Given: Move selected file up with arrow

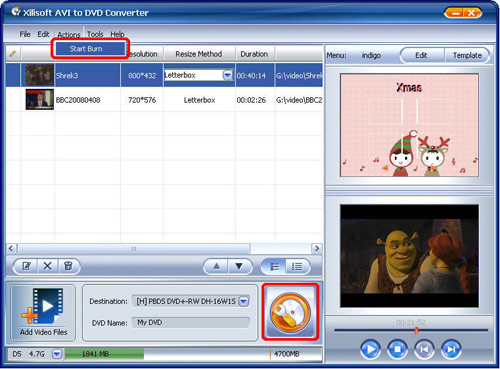Looking at the screenshot, I should click(217, 266).
